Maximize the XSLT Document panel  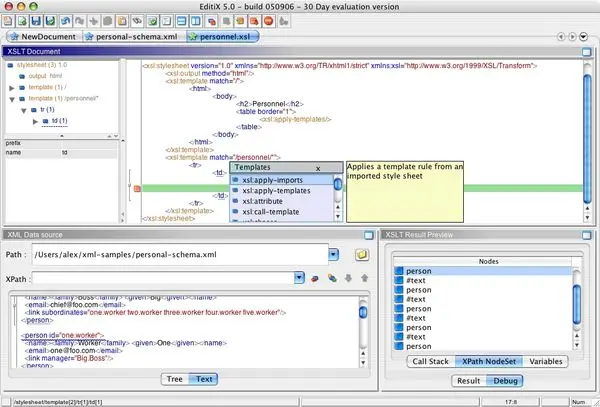[x=587, y=52]
